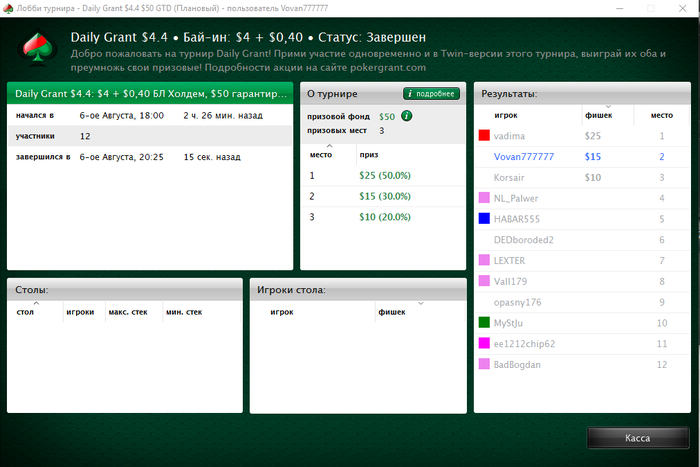This screenshot has height=467, width=700.
Task: Click the 'начался в' start time row
Action: 150,115
